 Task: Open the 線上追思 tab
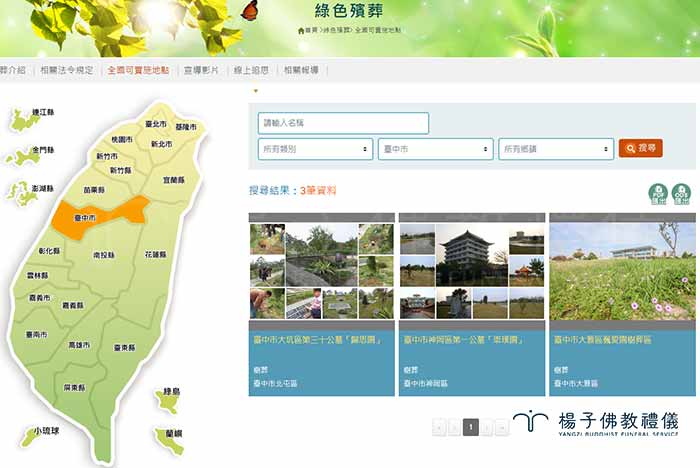pyautogui.click(x=251, y=70)
